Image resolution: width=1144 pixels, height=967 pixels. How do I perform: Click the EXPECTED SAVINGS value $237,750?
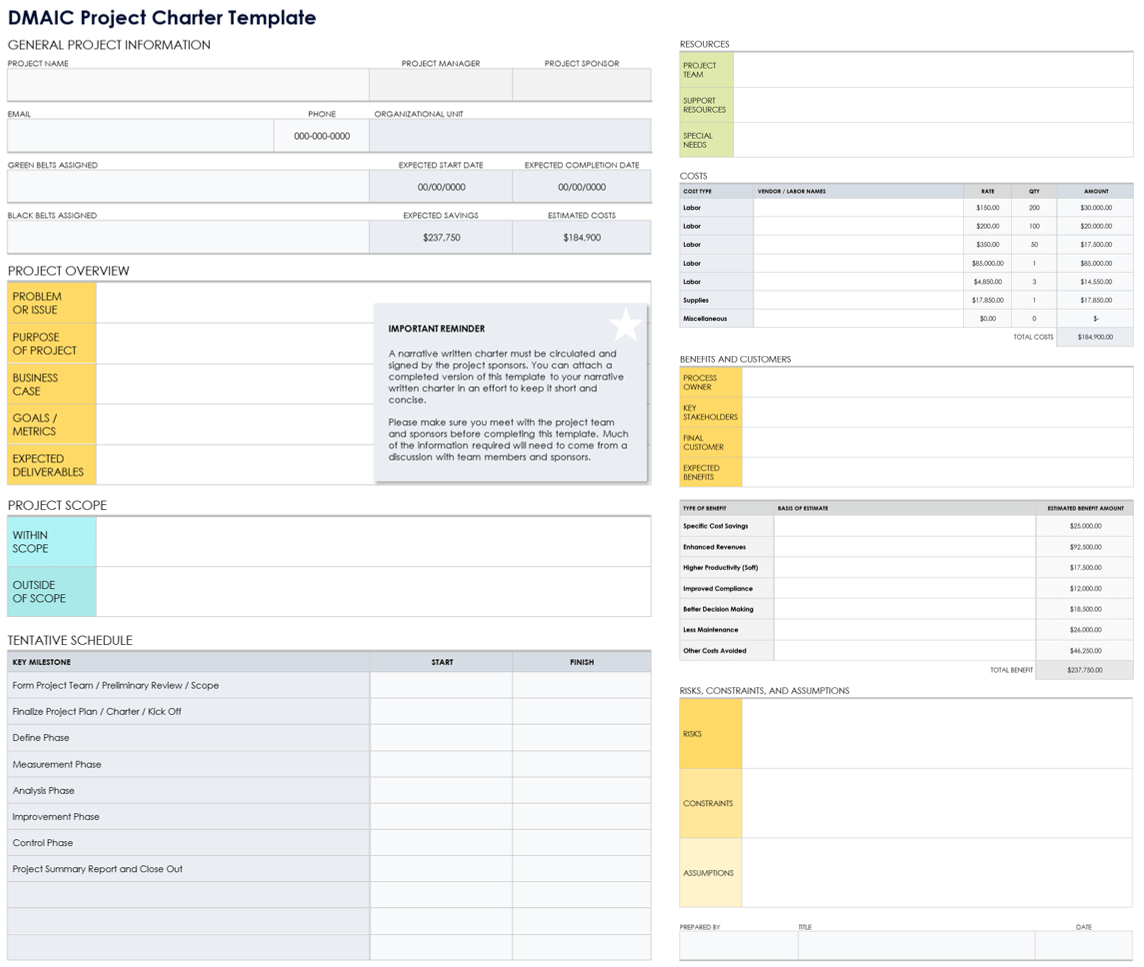pyautogui.click(x=440, y=236)
